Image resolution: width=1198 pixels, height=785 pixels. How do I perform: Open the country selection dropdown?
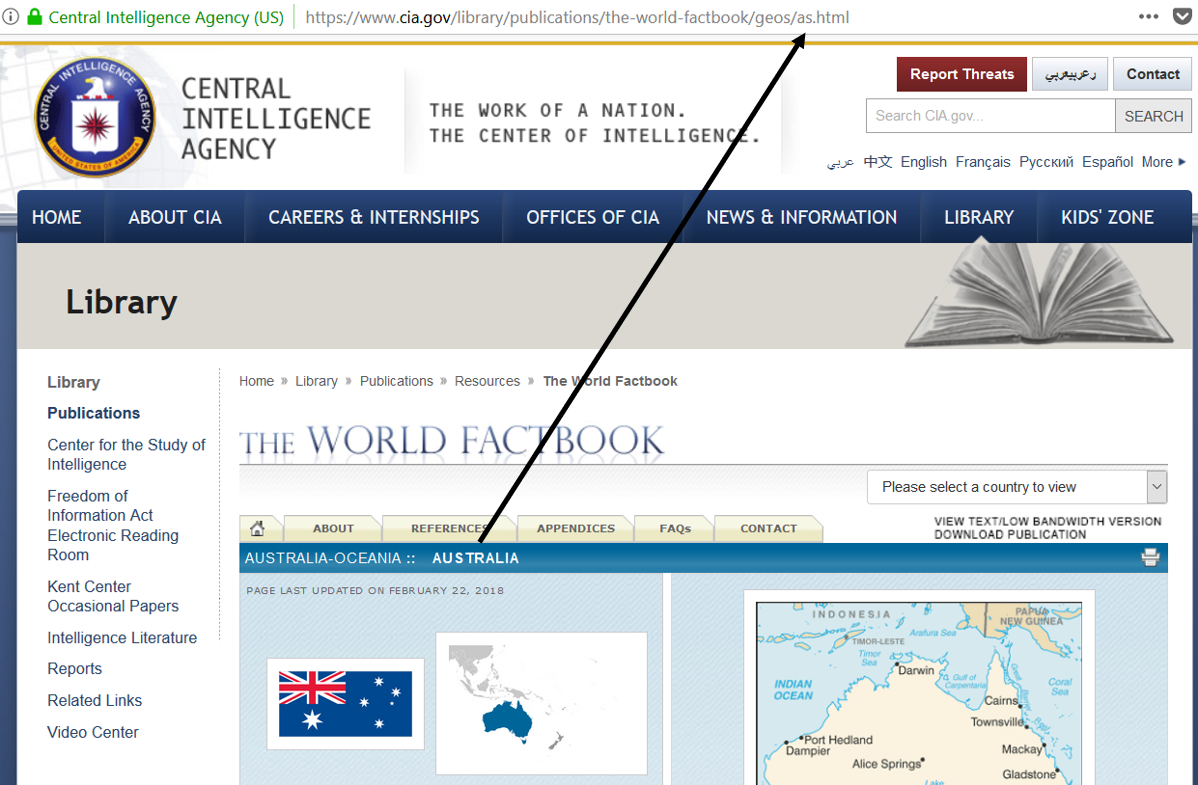pyautogui.click(x=1017, y=487)
